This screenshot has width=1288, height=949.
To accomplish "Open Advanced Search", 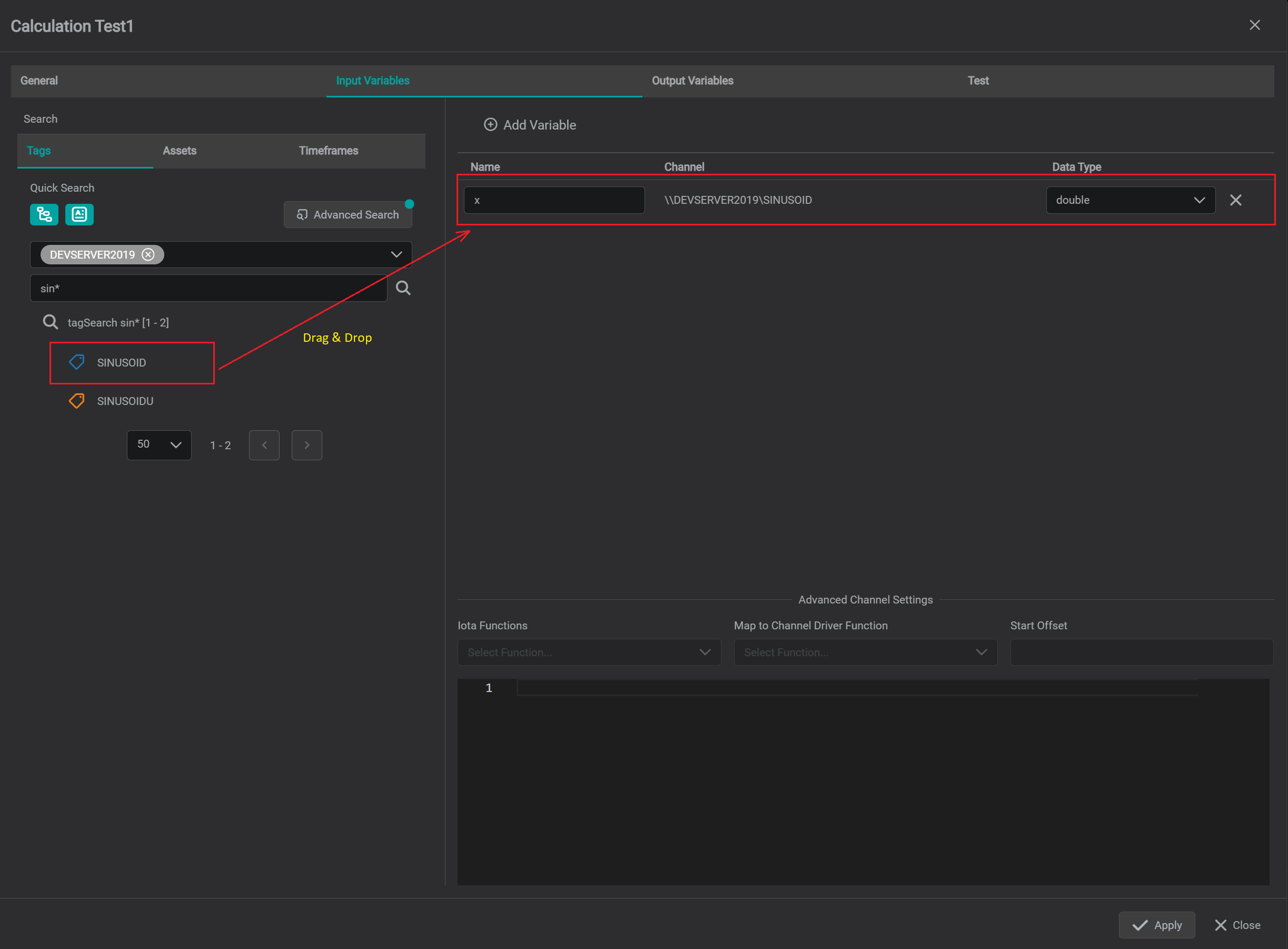I will [348, 214].
